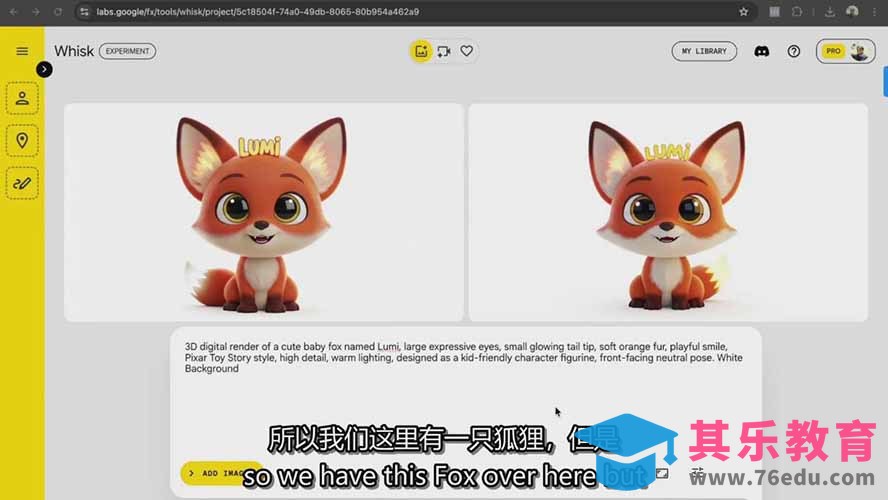Image resolution: width=888 pixels, height=500 pixels.
Task: Bookmark this page with the star icon
Action: pyautogui.click(x=743, y=11)
